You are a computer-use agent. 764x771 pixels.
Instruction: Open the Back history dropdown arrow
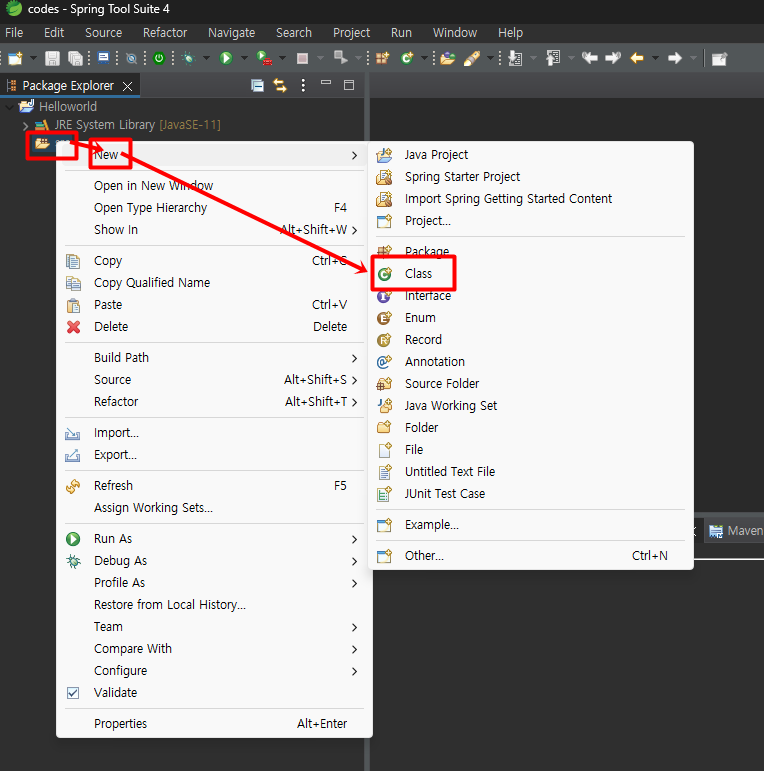coord(655,59)
